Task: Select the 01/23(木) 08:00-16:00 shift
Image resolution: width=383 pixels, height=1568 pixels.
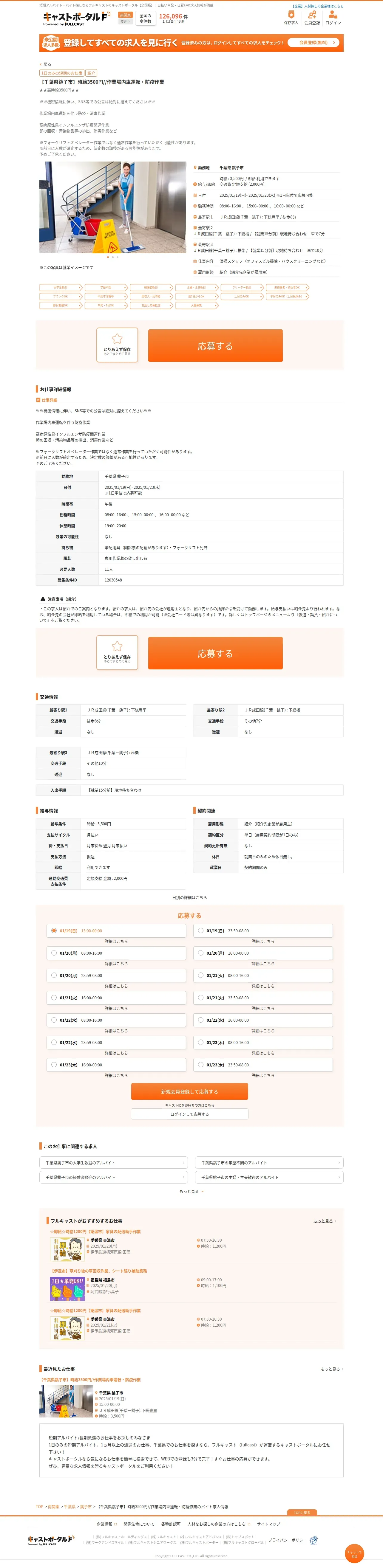Action: pos(263,1043)
